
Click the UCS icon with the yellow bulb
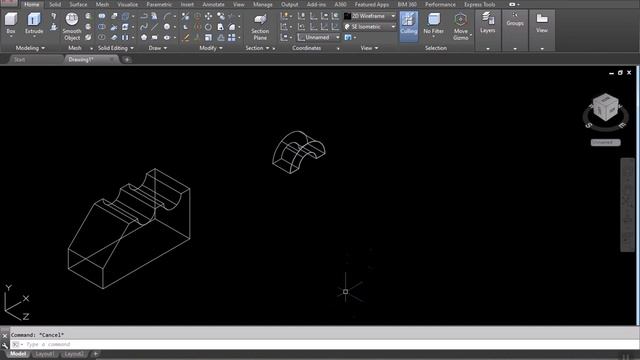[x=284, y=16]
